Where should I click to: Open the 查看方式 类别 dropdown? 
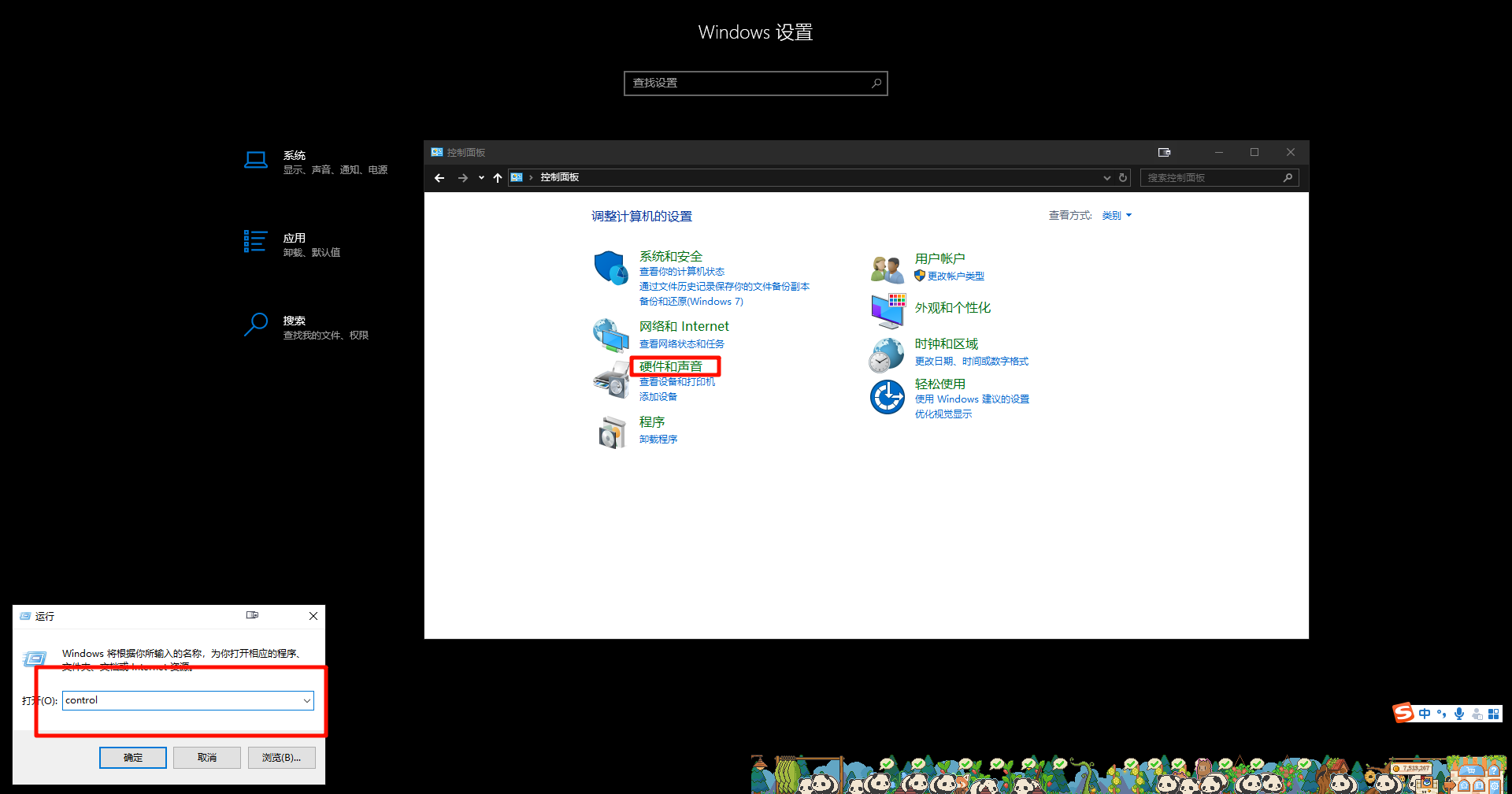tap(1117, 216)
